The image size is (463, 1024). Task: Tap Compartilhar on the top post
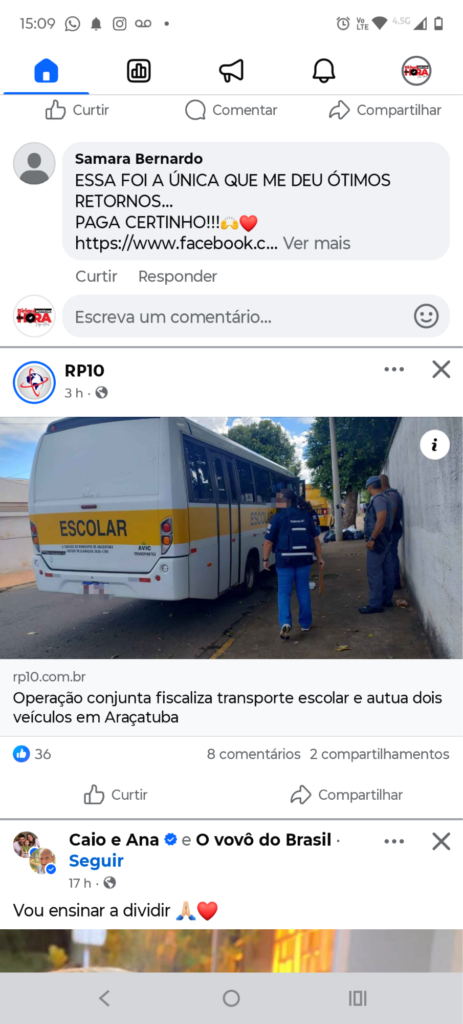385,110
